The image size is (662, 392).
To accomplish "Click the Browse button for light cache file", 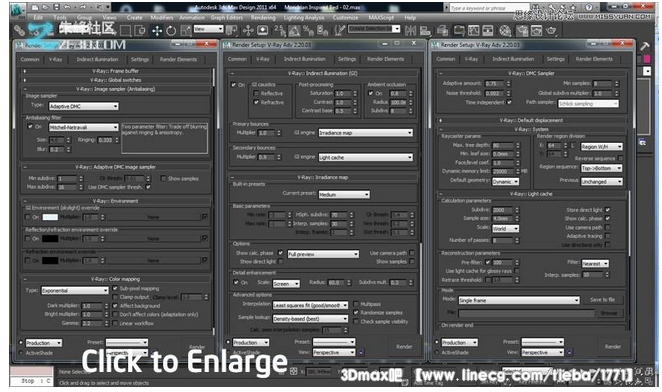I will 609,313.
